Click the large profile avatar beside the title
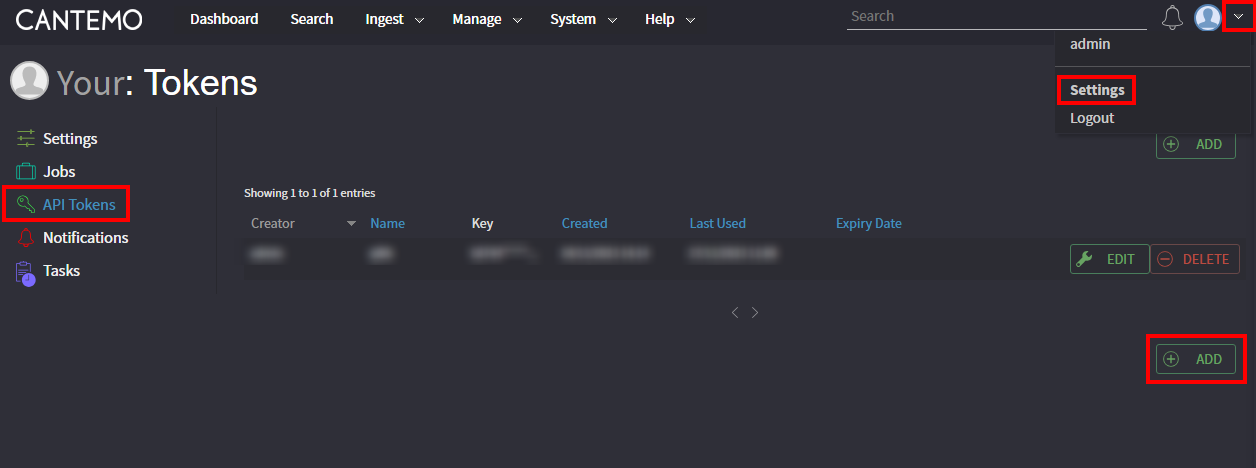The image size is (1256, 468). click(x=29, y=81)
